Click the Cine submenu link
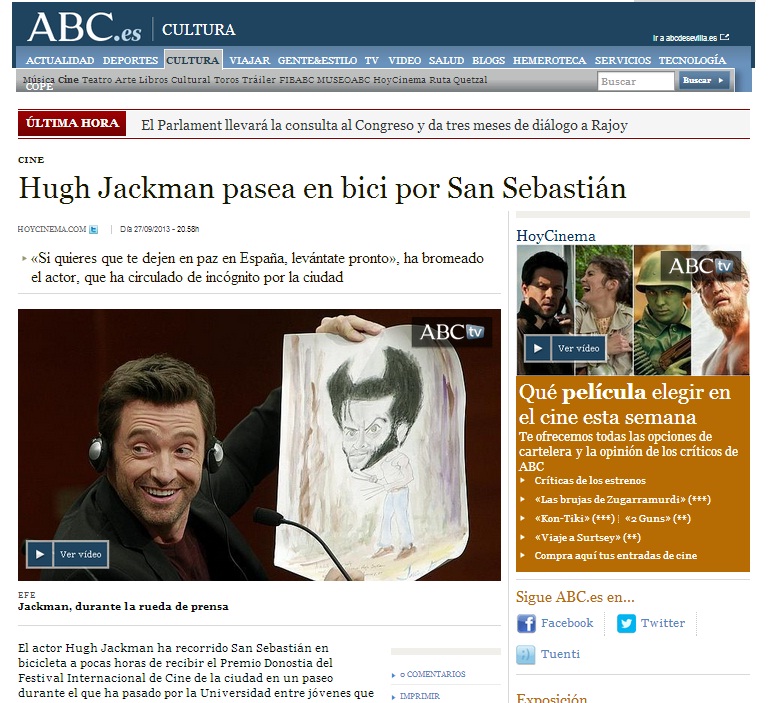 click(68, 79)
